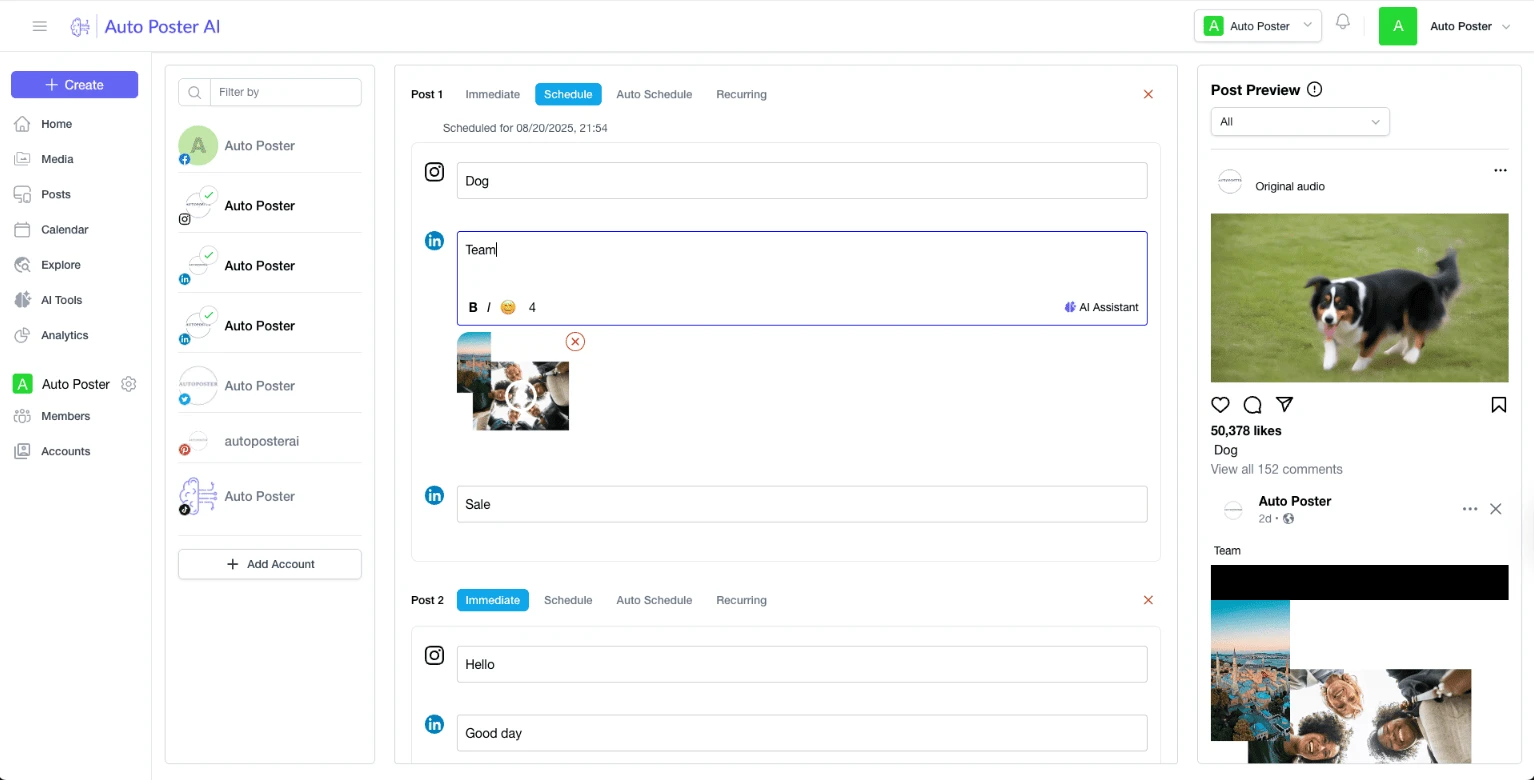Click the notification bell icon

[x=1343, y=23]
